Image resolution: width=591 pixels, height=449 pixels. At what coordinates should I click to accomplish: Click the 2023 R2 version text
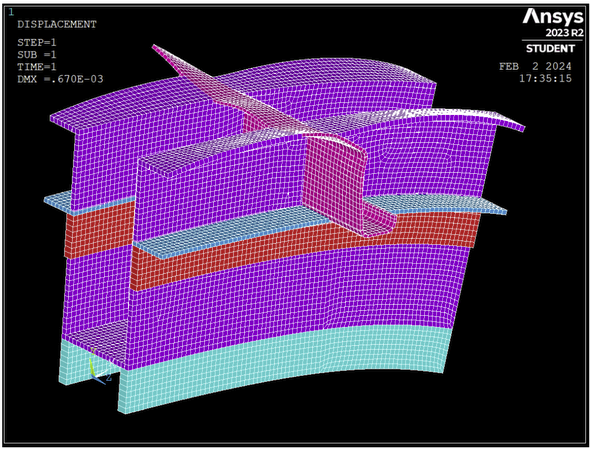click(x=564, y=33)
